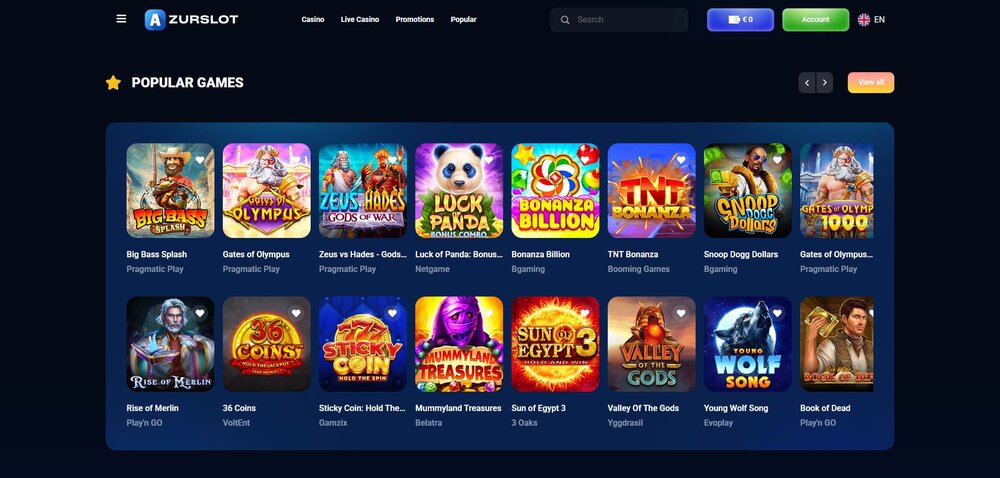Image resolution: width=1000 pixels, height=478 pixels.
Task: Show previous games with left arrow
Action: pos(807,83)
